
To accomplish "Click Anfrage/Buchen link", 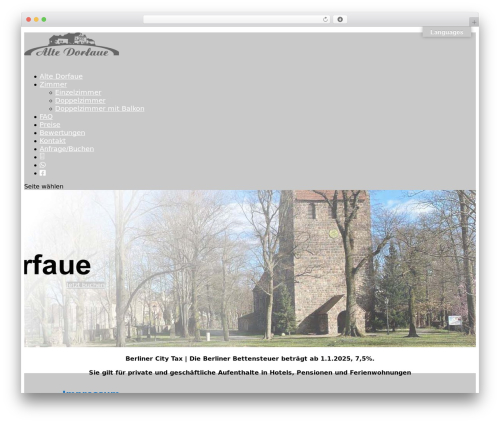I will click(x=67, y=149).
